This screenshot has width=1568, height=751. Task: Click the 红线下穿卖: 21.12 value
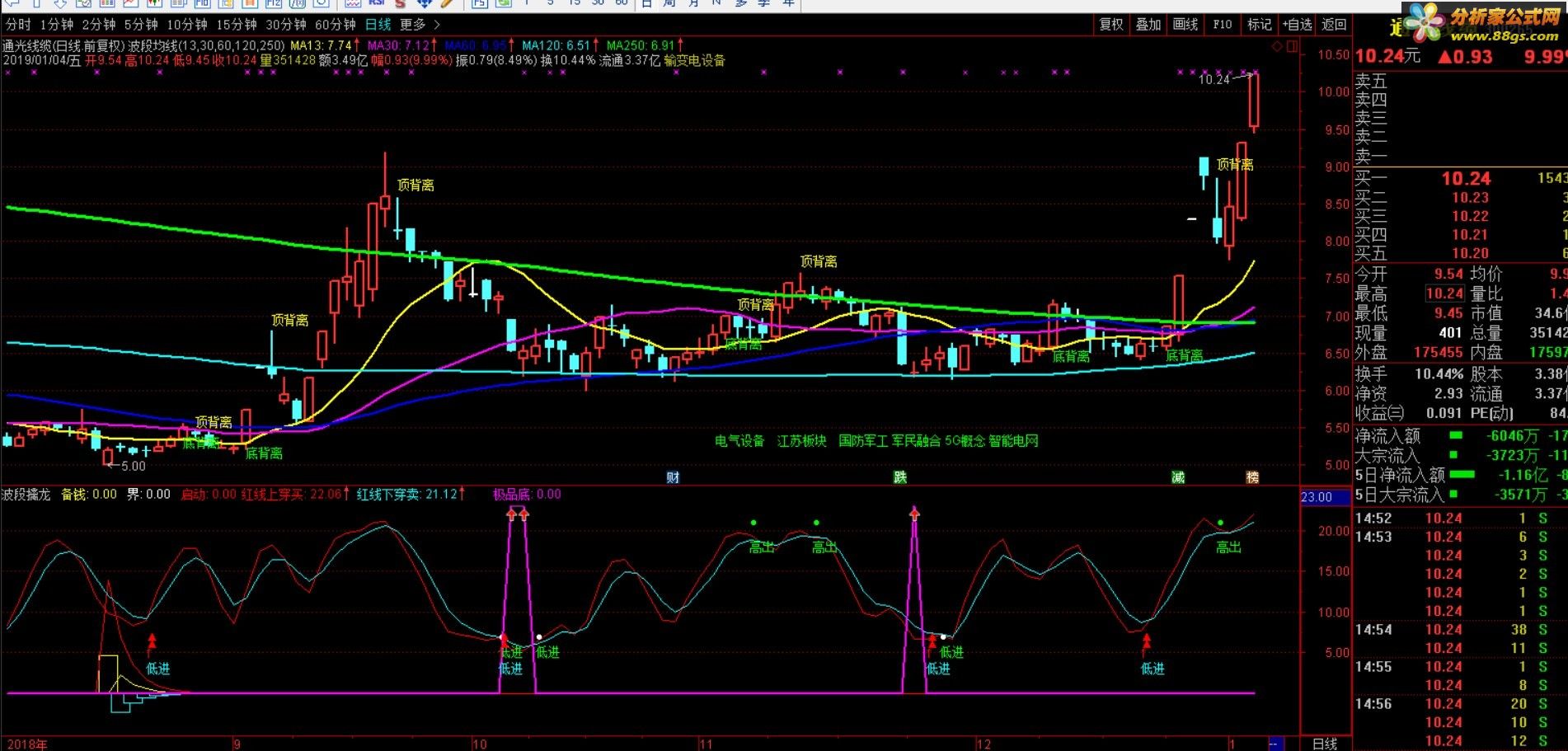tap(407, 495)
